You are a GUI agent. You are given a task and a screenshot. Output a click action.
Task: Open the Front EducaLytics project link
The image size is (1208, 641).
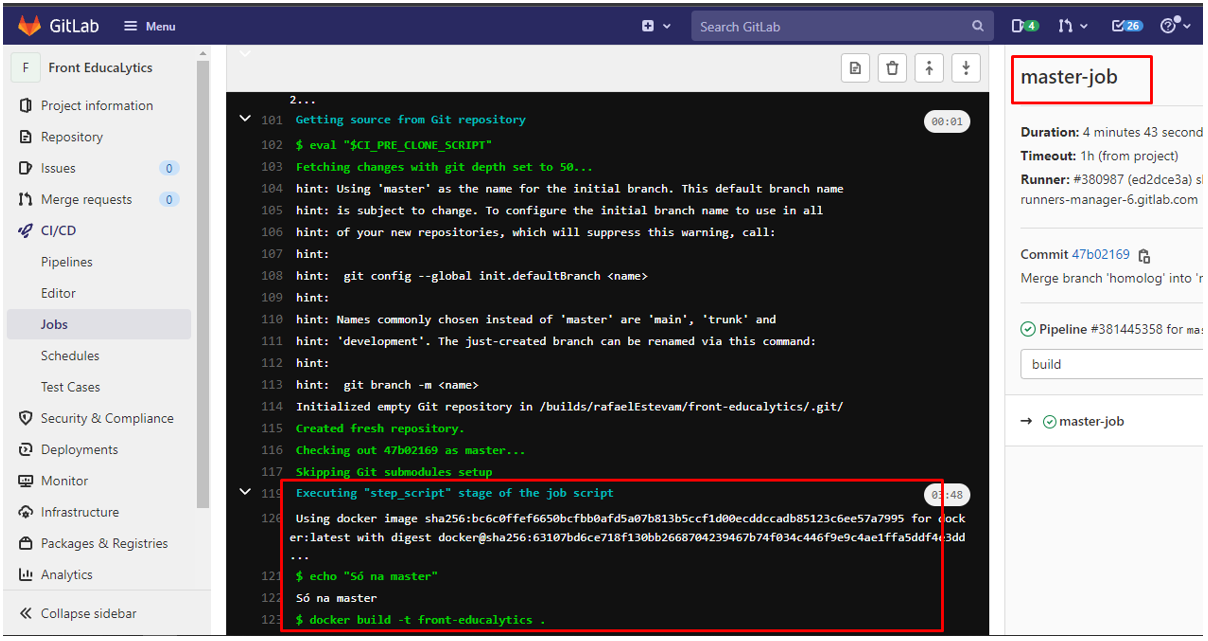coord(100,68)
